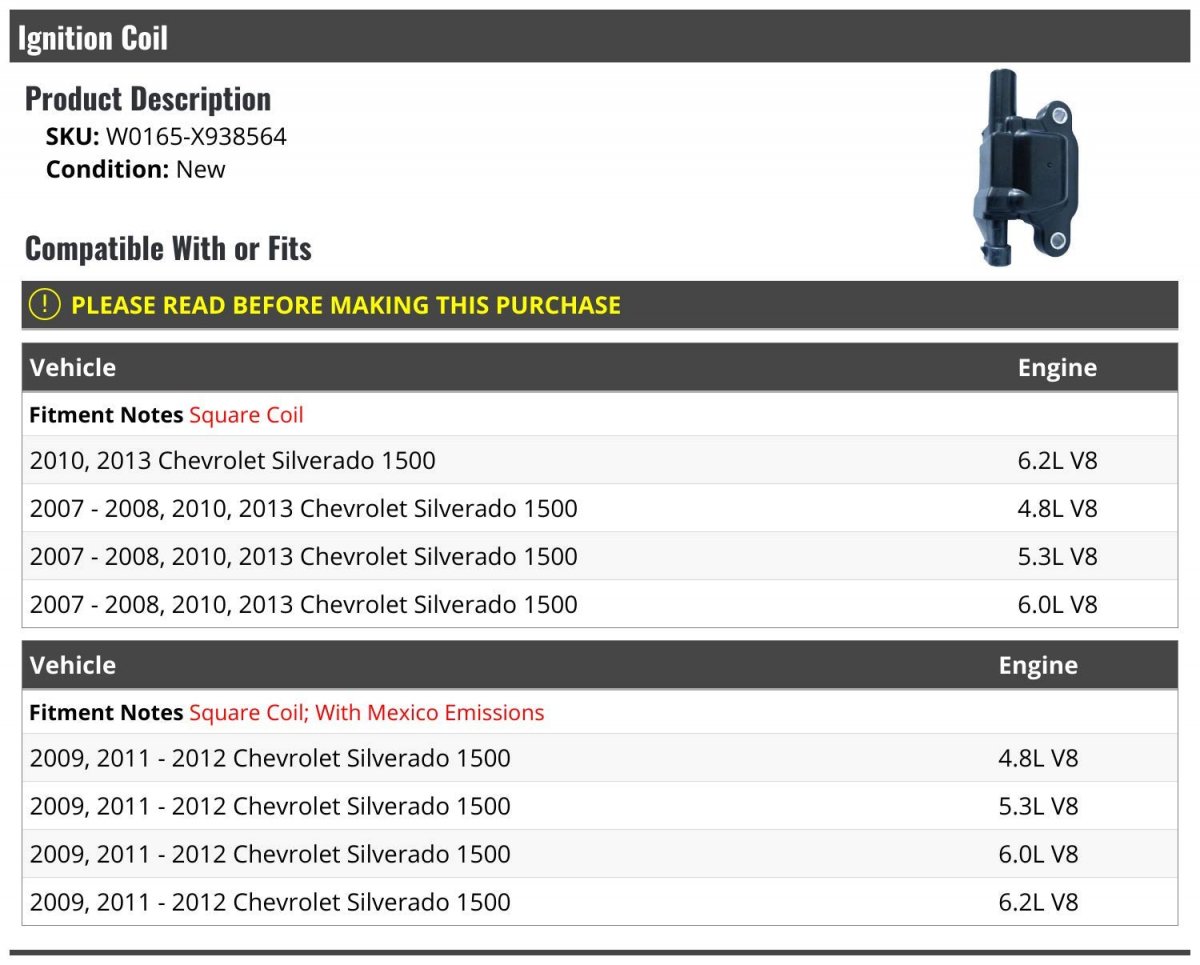Click the Product Description heading
Image resolution: width=1200 pixels, height=965 pixels.
pos(148,98)
